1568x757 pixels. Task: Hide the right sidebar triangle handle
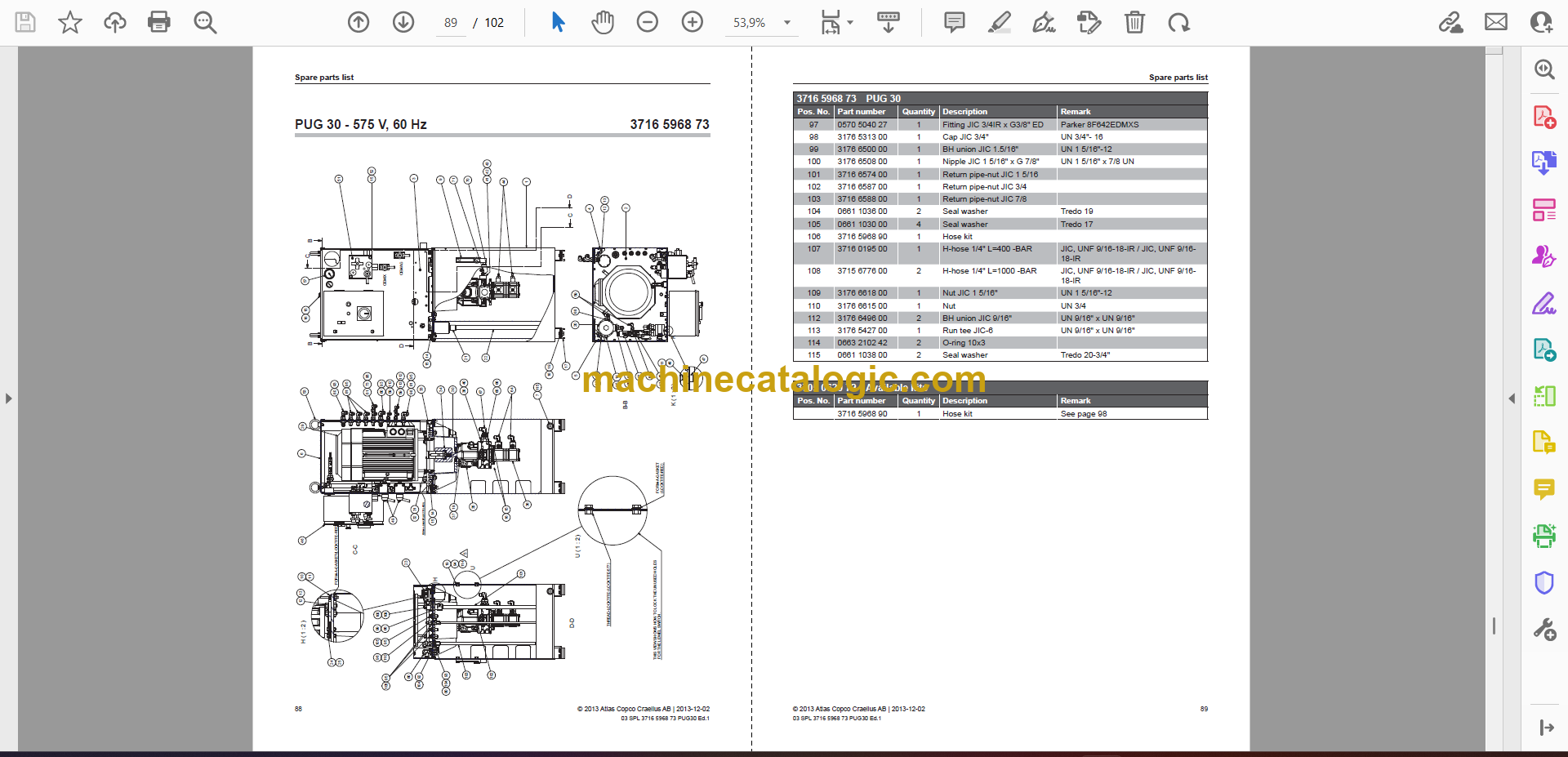1512,399
